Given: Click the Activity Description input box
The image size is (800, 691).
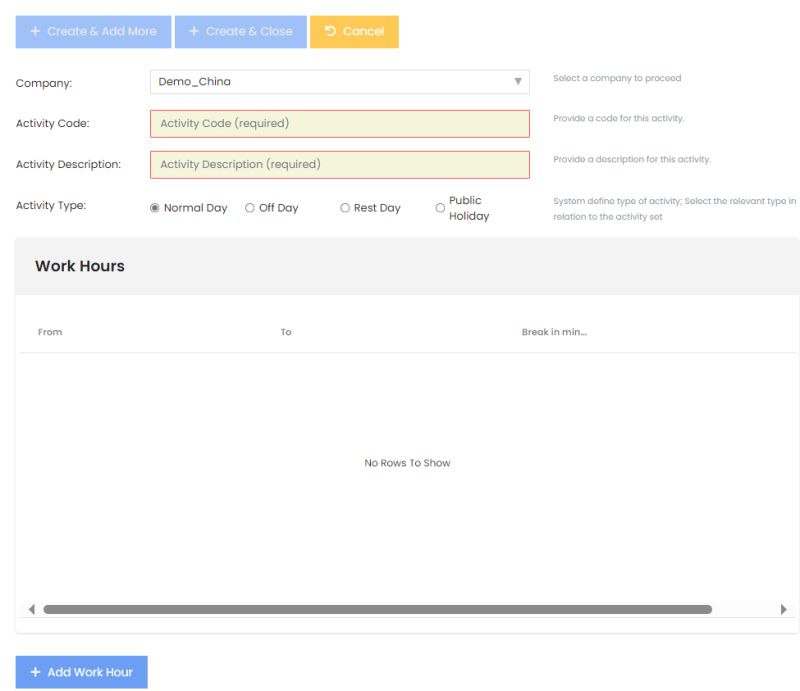Looking at the screenshot, I should pyautogui.click(x=340, y=163).
